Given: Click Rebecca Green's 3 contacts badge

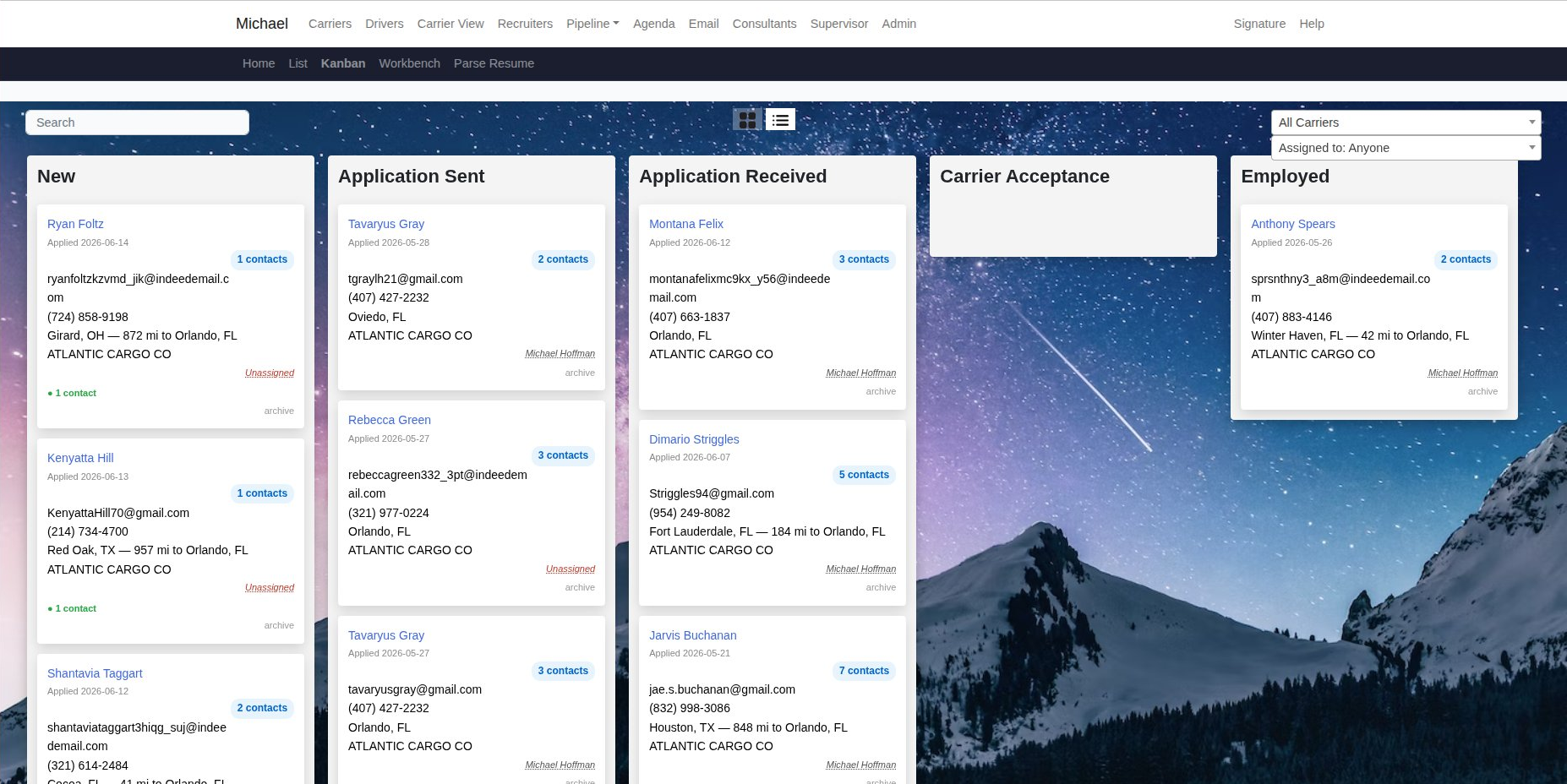Looking at the screenshot, I should point(563,455).
